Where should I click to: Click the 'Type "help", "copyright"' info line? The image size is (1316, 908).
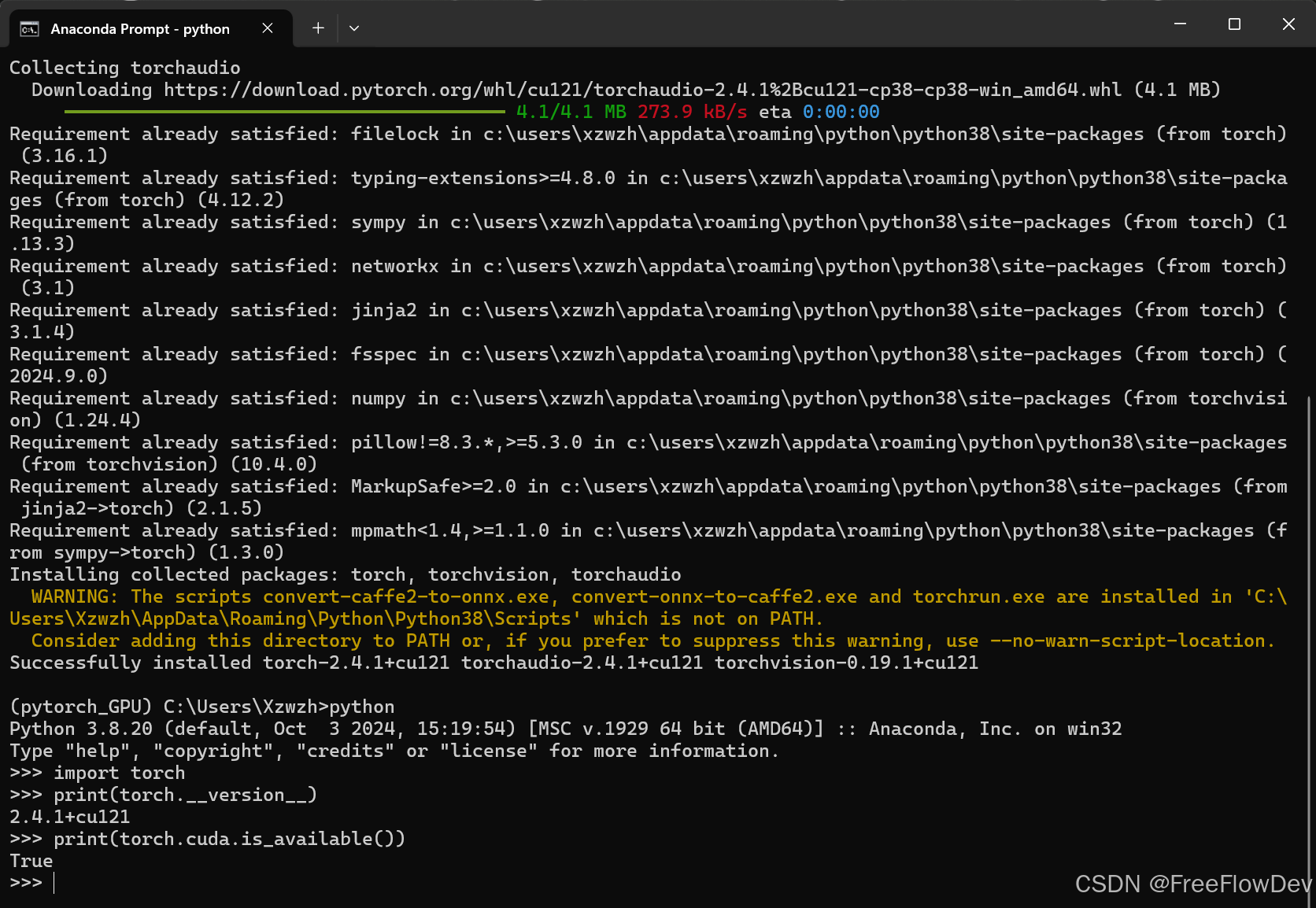394,751
